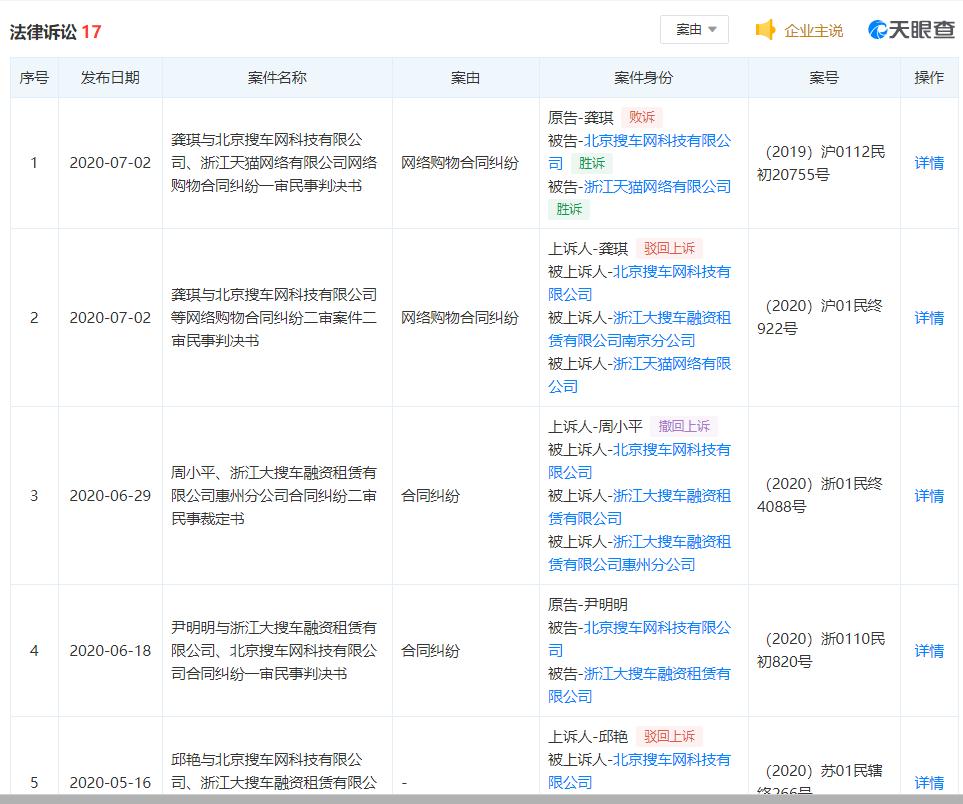Click the 案由 column header
The image size is (963, 804).
coord(465,77)
